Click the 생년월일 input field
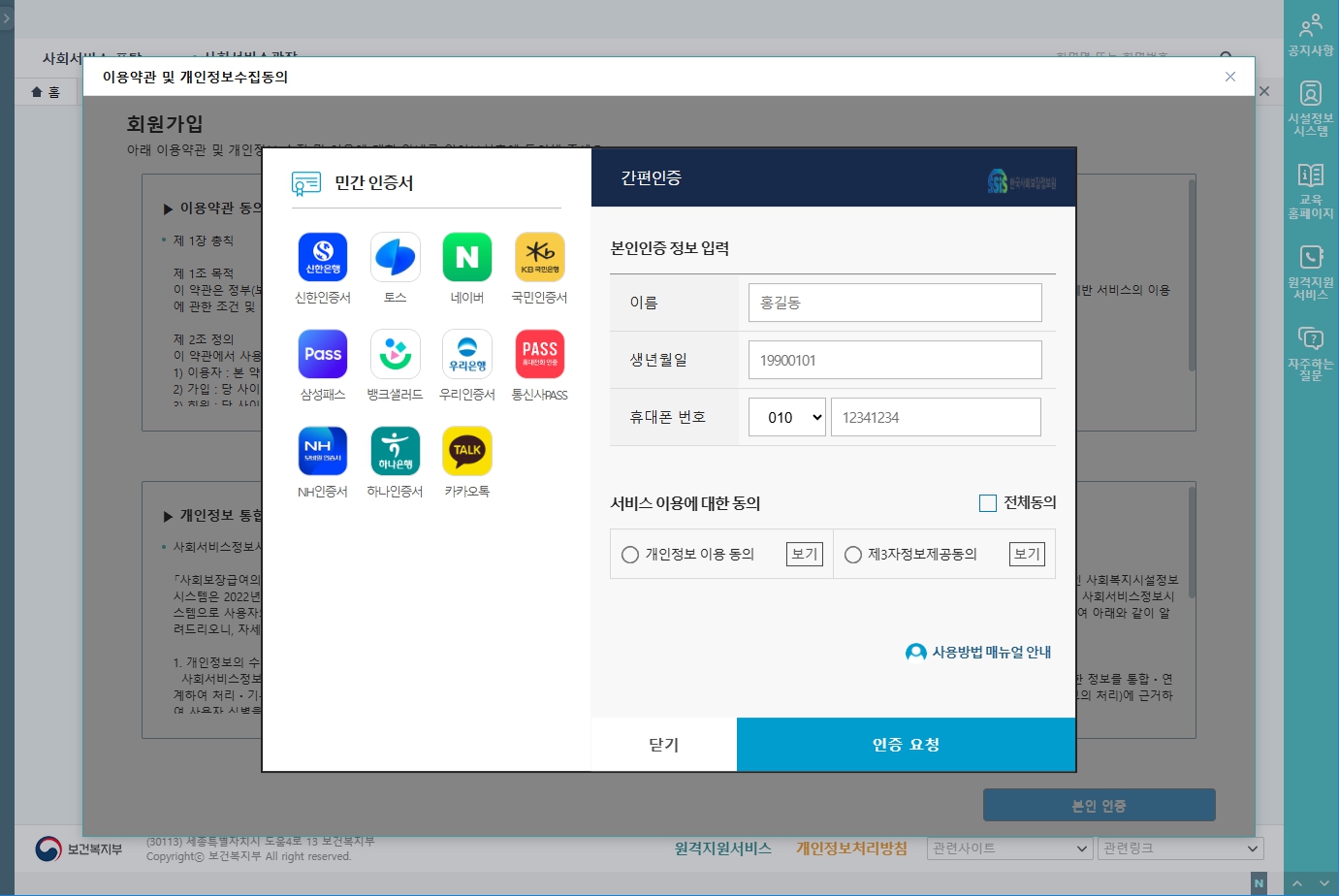Viewport: 1339px width, 896px height. tap(895, 360)
